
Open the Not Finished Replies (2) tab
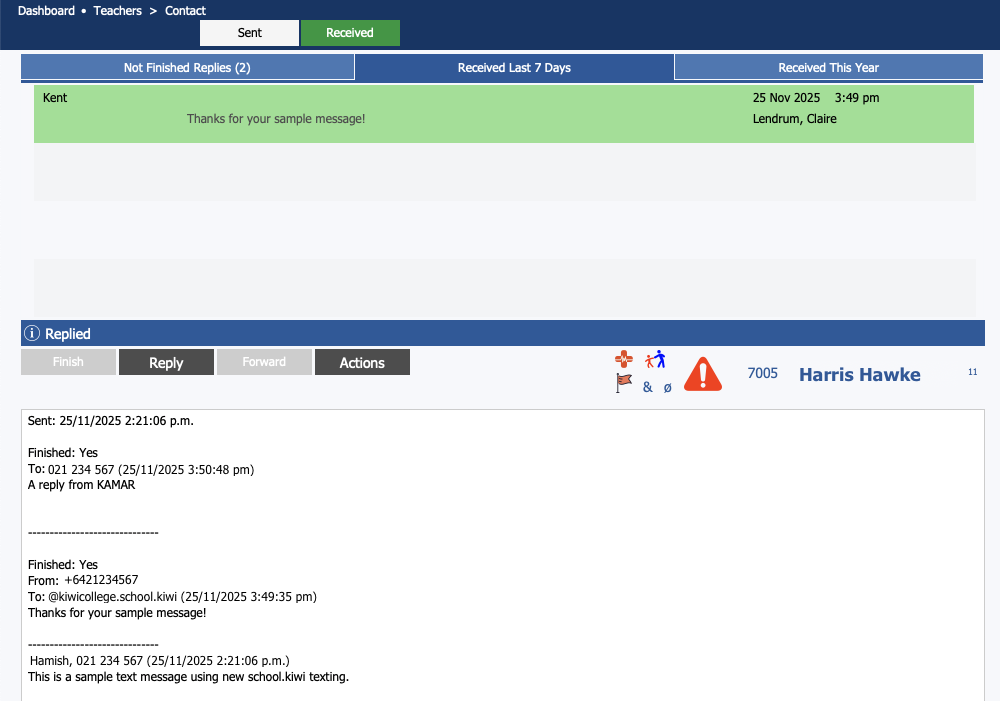[187, 68]
